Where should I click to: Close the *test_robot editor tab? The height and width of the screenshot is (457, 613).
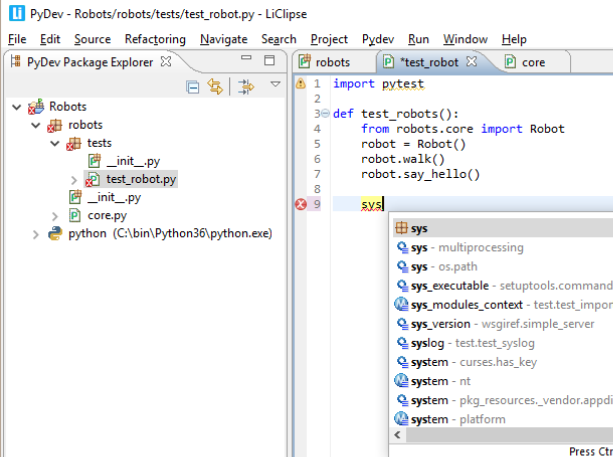coord(472,61)
